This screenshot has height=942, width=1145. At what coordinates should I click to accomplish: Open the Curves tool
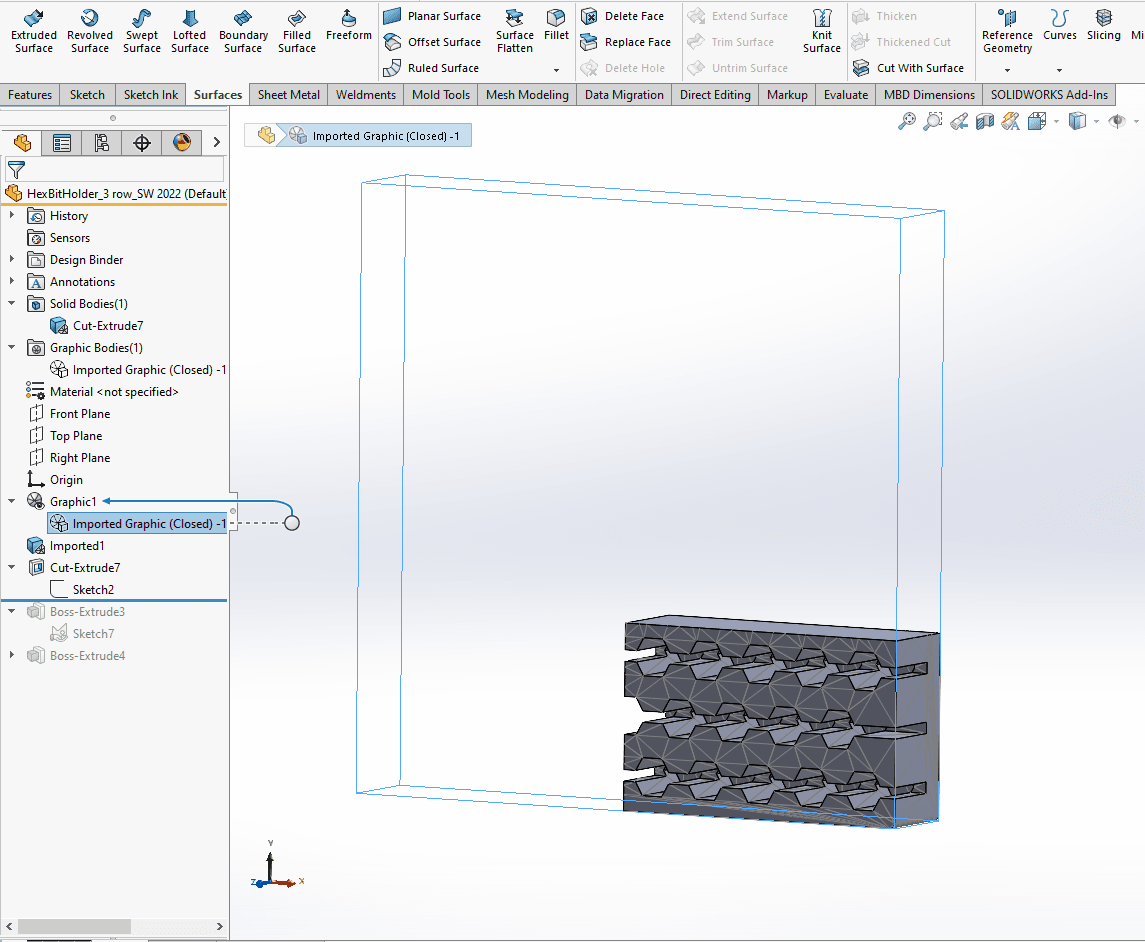click(1060, 25)
